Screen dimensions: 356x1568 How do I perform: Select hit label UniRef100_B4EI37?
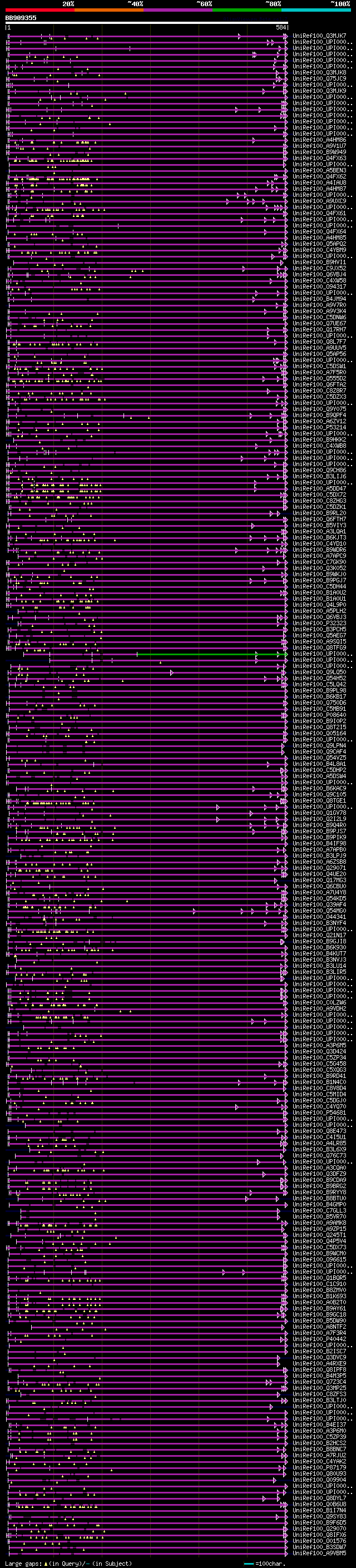(x=319, y=1425)
